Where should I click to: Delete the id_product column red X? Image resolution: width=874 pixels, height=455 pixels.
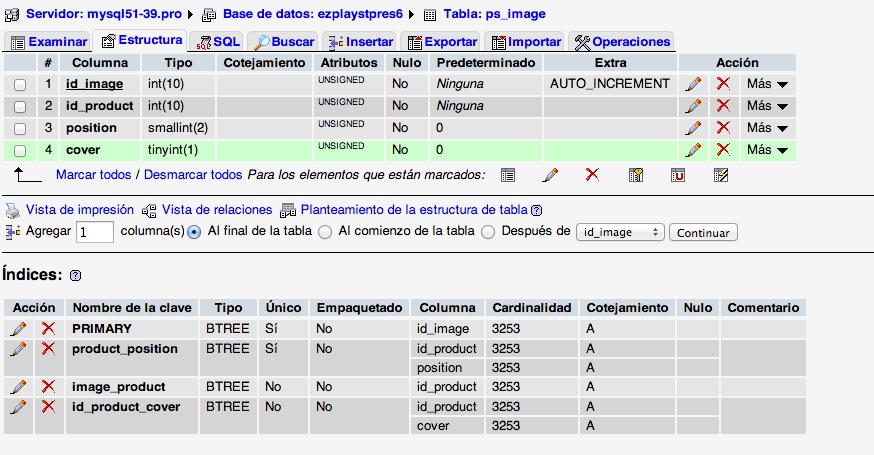click(x=724, y=105)
